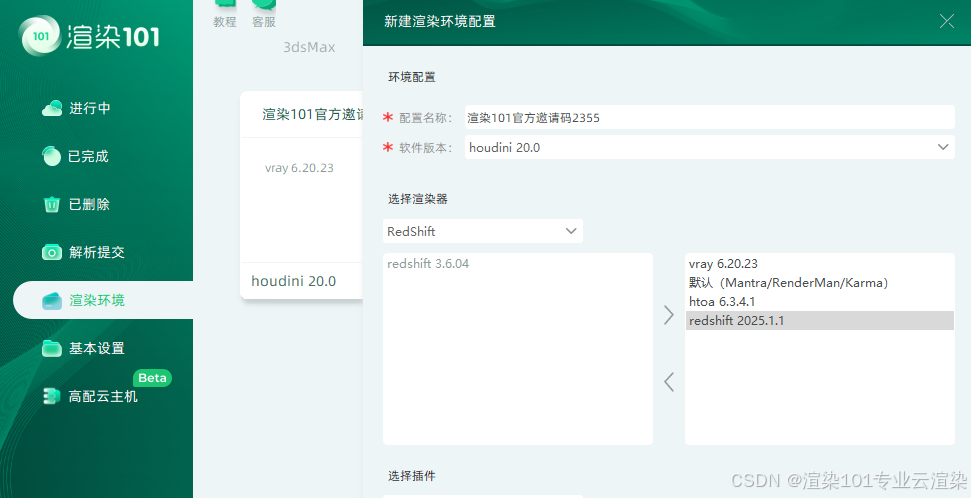Open 高配云主机 Beta page
Viewport: 971px width, 498px height.
(x=103, y=396)
